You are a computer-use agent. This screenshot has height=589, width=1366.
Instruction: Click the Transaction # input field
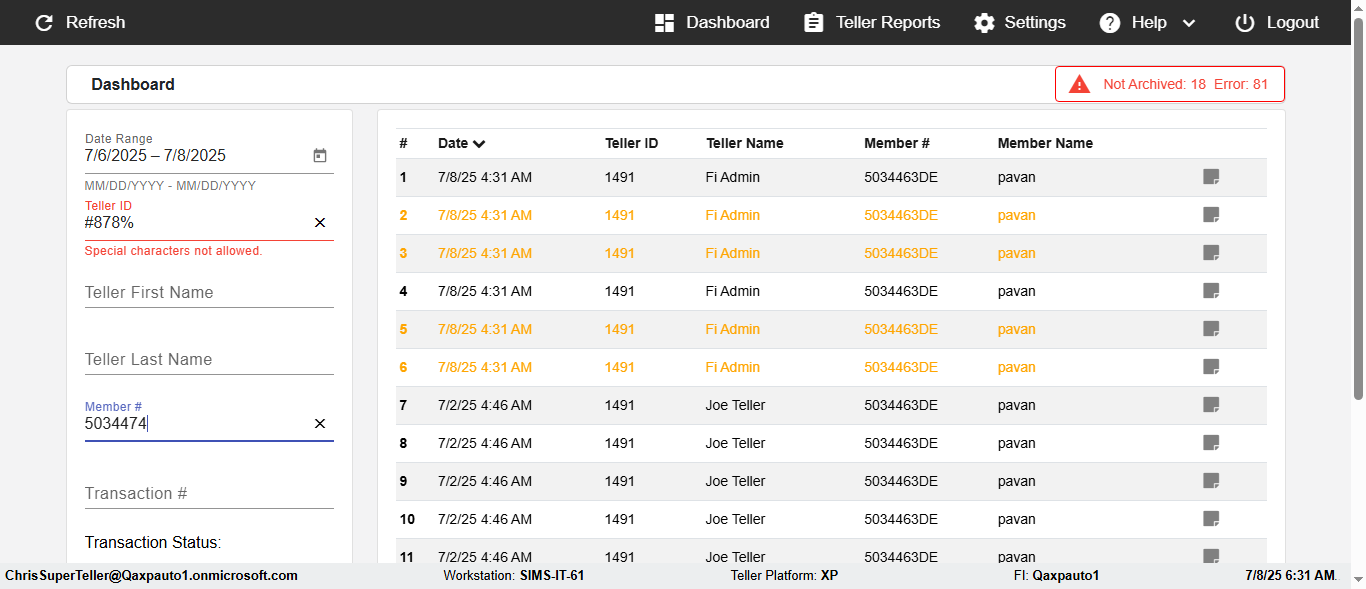(208, 493)
